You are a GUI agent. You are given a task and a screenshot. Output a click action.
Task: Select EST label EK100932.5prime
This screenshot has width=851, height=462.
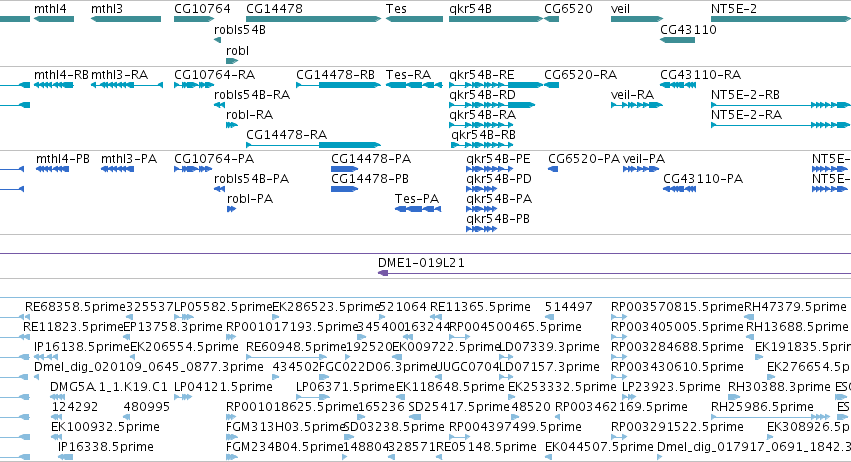105,427
